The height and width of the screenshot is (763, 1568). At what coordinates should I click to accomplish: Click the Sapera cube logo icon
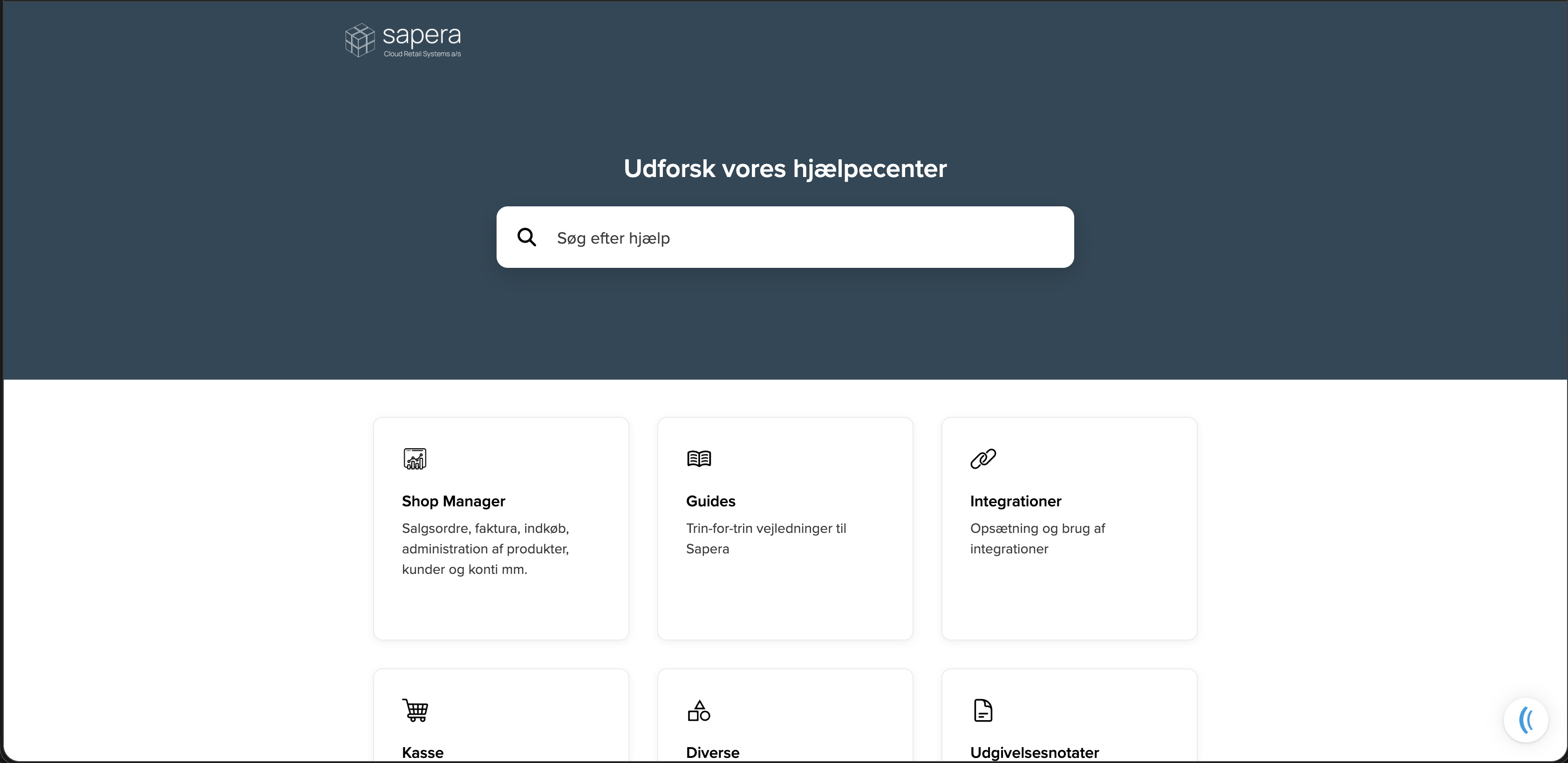coord(360,40)
